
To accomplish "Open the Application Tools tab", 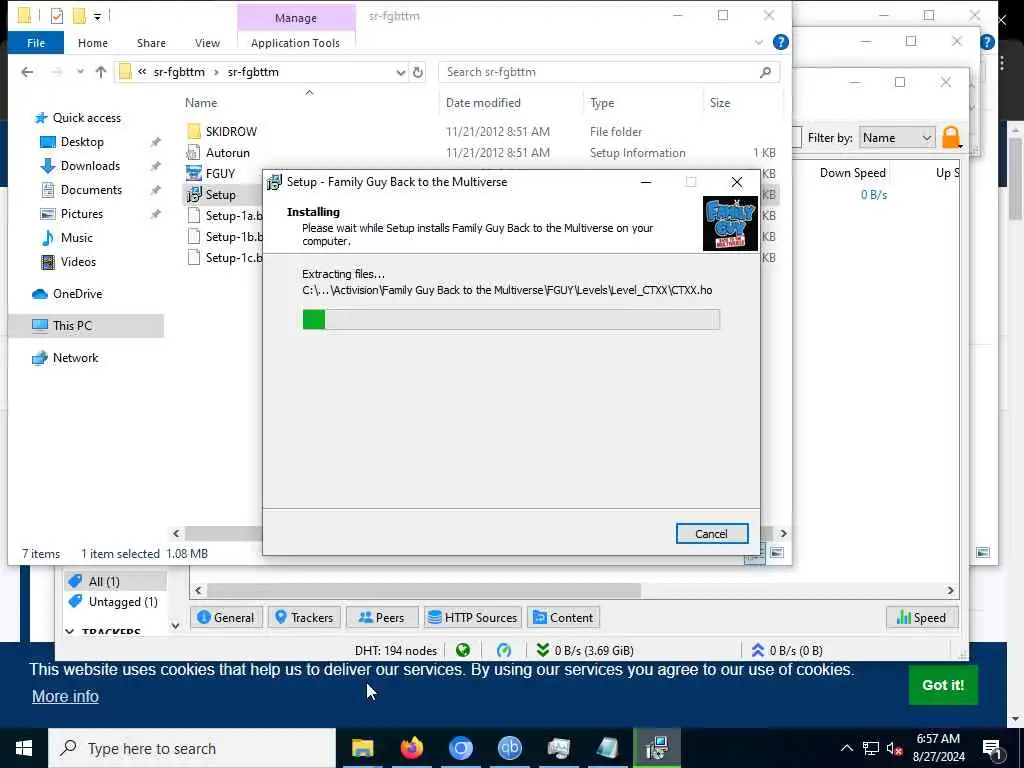I will [x=295, y=42].
